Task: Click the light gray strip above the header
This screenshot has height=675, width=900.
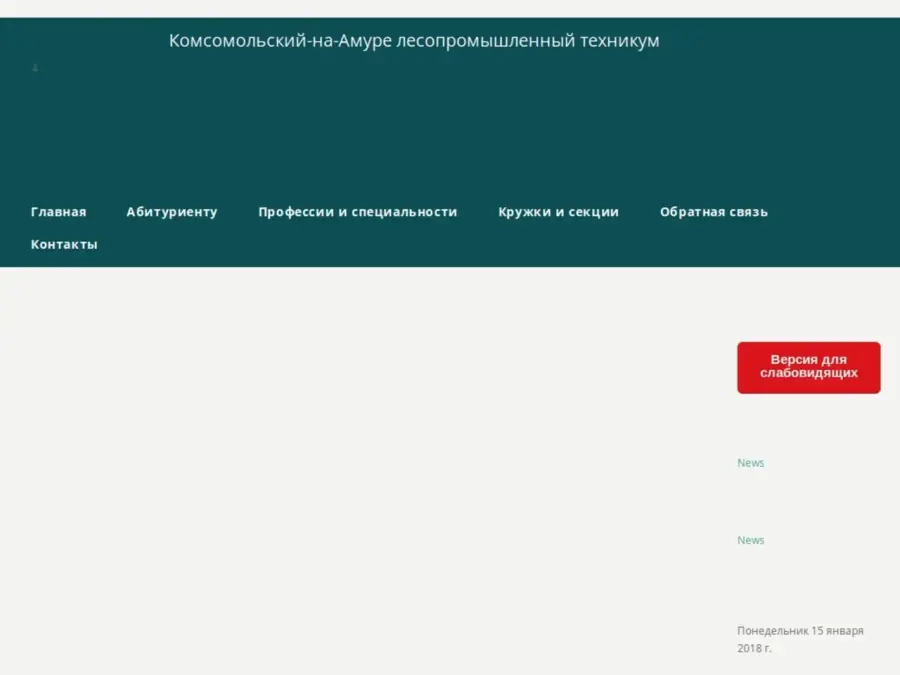Action: coord(450,8)
